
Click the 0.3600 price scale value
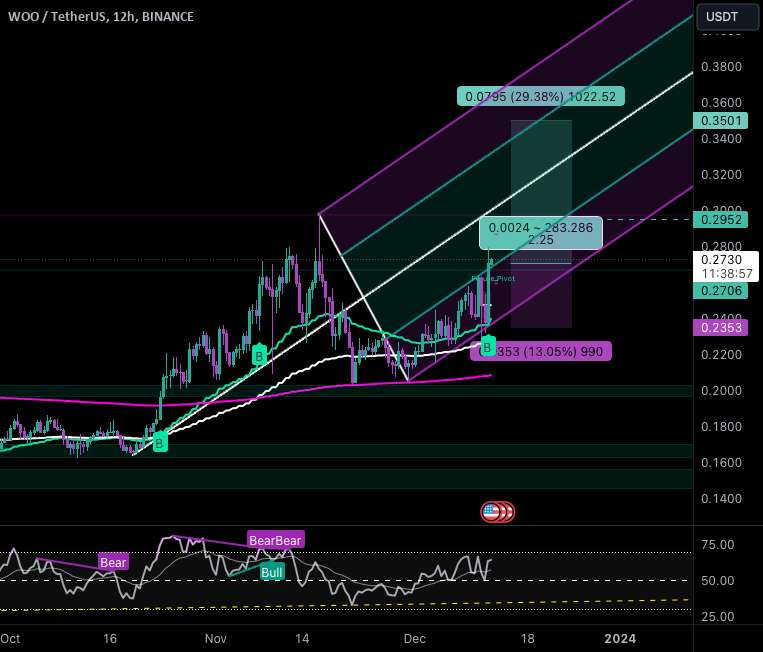(721, 102)
